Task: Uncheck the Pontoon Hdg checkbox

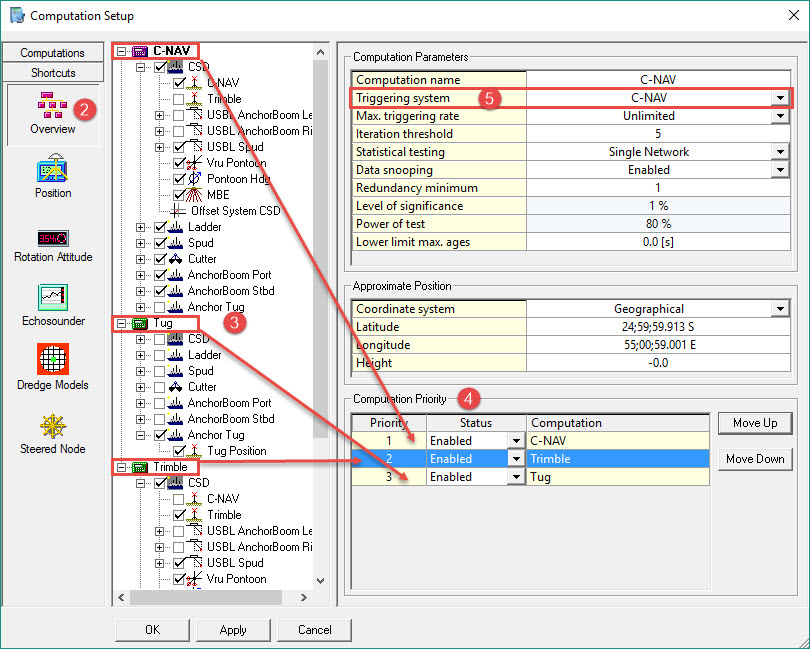Action: [x=179, y=179]
